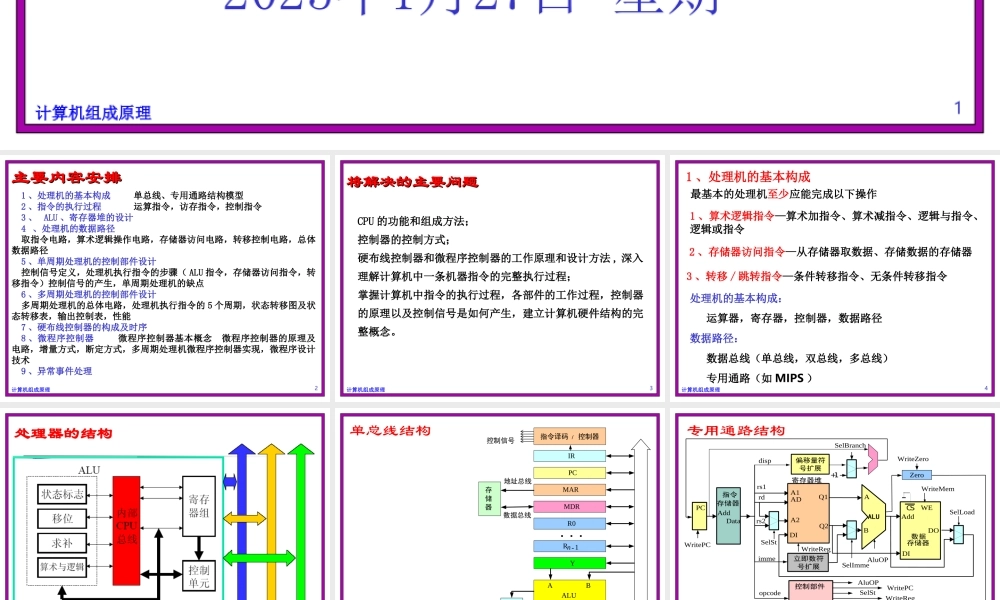This screenshot has height=600, width=1000.
Task: Click the red text 存储器访问指令
Action: coord(747,252)
